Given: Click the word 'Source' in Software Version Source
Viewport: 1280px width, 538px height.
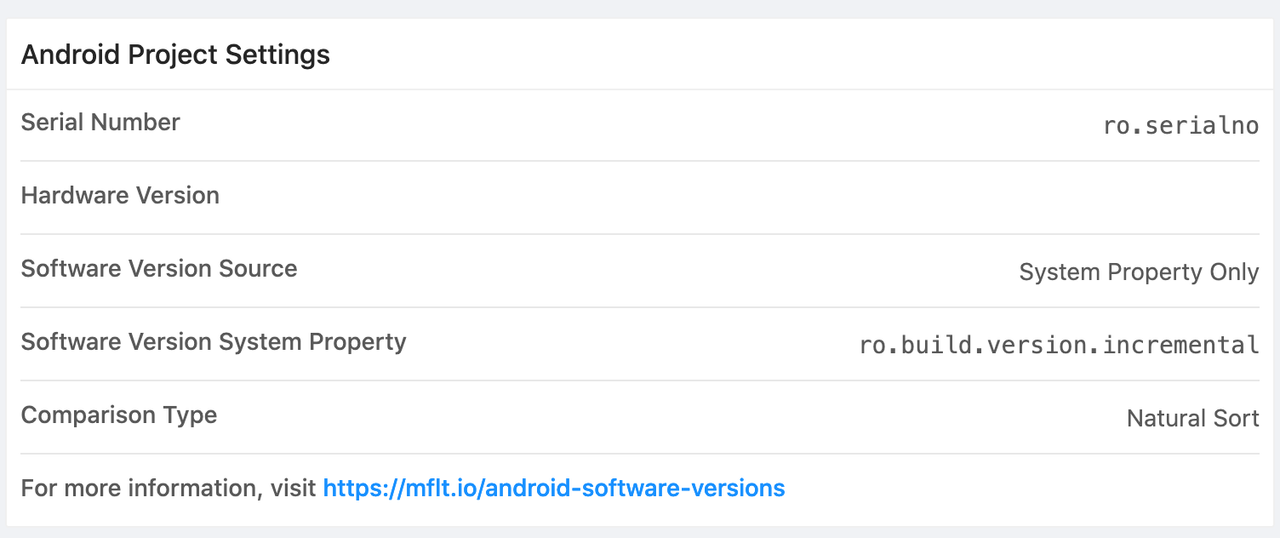Looking at the screenshot, I should [x=259, y=269].
